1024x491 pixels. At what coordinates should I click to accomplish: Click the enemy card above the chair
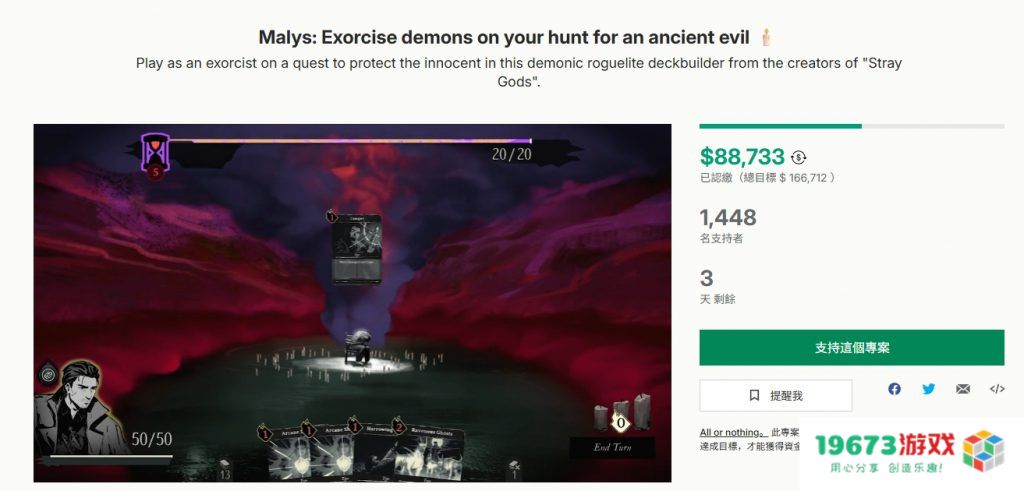click(356, 248)
